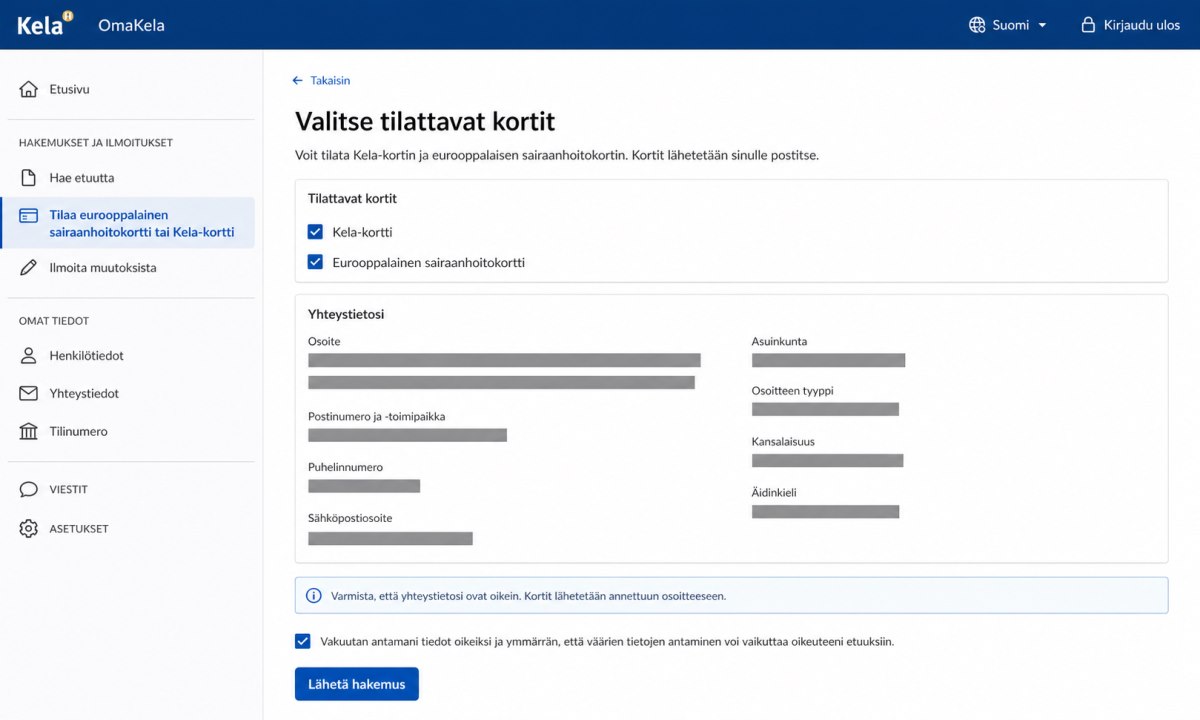The image size is (1200, 720).
Task: Click the pencil icon for Ilmoita muutoksista
Action: (29, 268)
